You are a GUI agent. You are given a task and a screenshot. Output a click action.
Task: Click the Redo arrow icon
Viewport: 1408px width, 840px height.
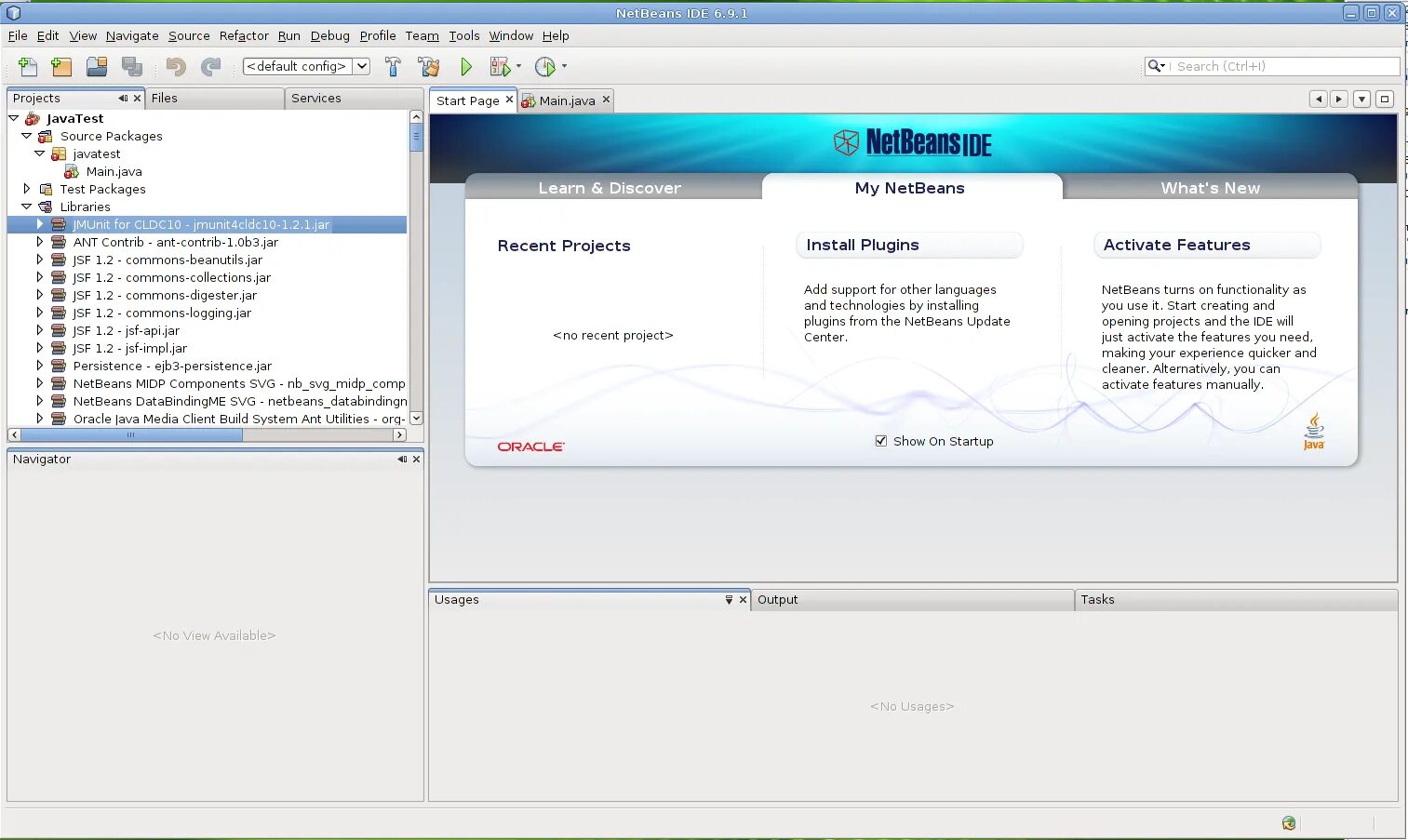(211, 66)
